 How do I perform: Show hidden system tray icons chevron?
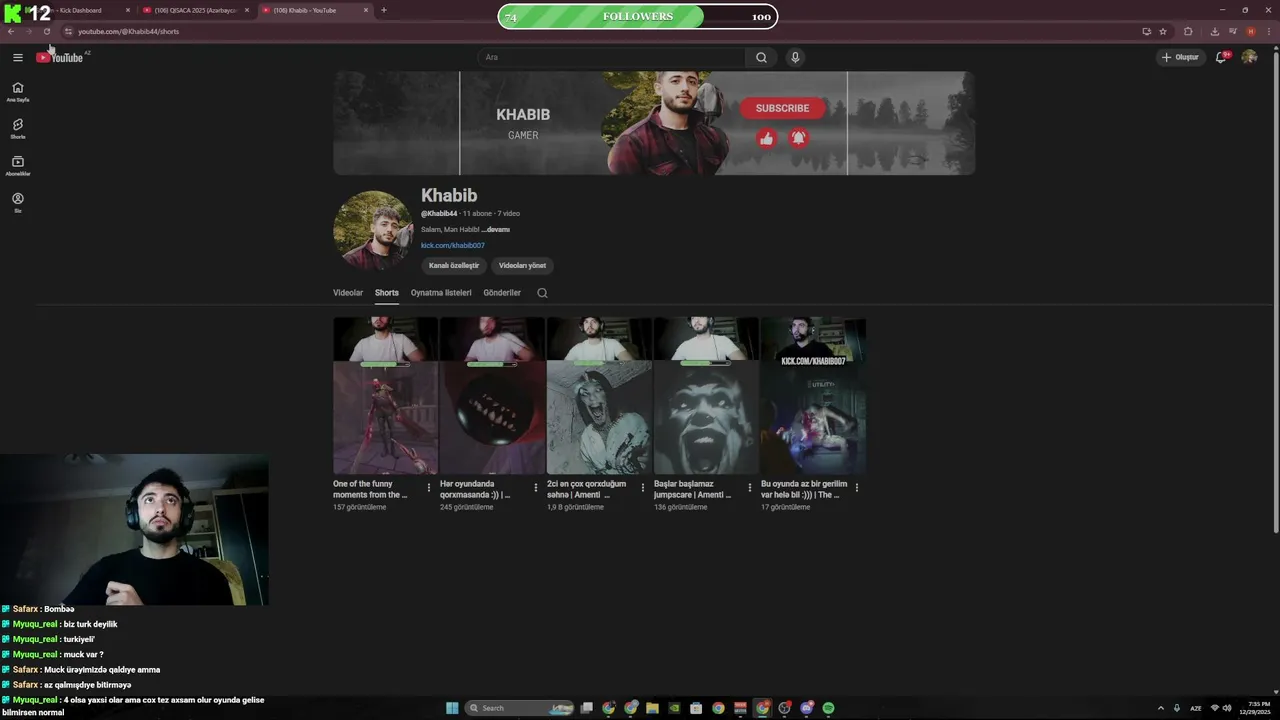click(x=1161, y=708)
